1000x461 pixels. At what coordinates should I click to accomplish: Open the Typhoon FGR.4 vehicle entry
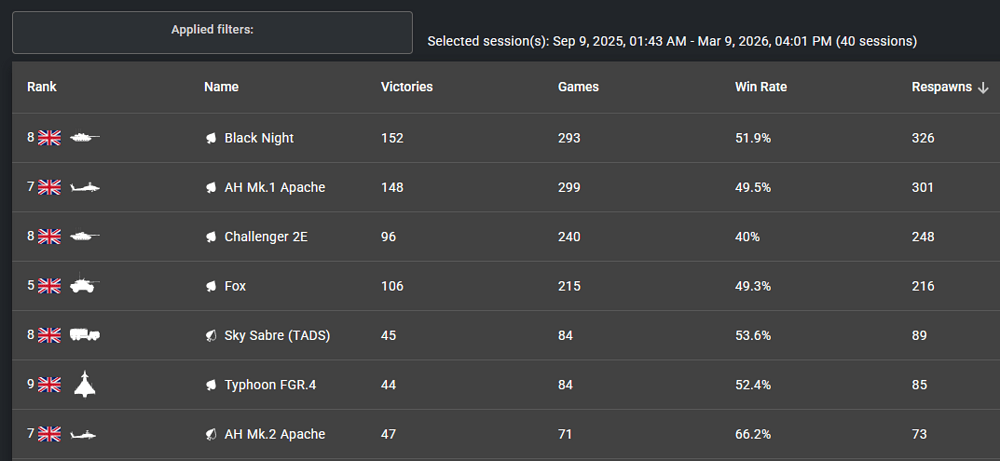click(272, 385)
